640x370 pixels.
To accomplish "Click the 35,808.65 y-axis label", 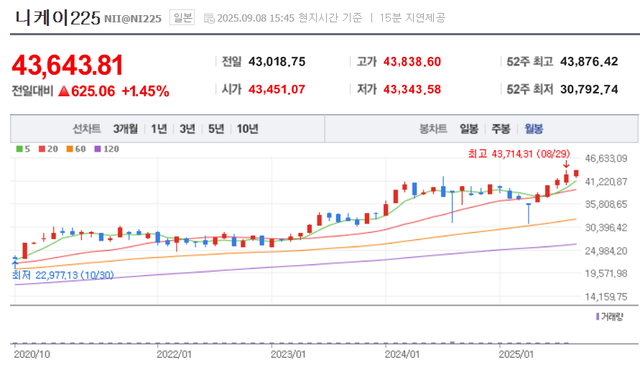I will click(606, 204).
